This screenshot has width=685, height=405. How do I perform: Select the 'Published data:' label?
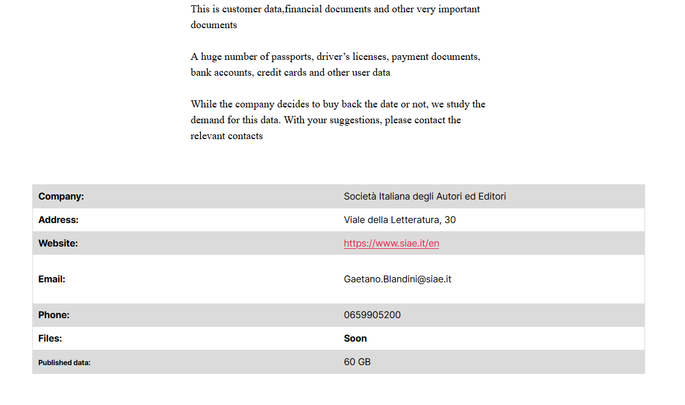[x=64, y=362]
